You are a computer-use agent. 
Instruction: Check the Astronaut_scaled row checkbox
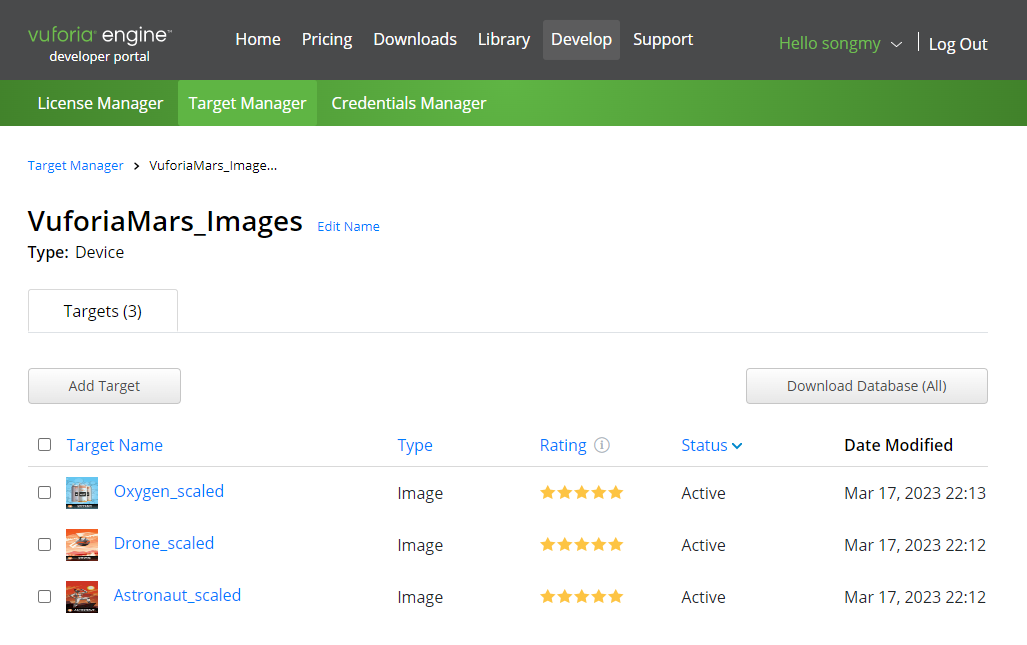pyautogui.click(x=45, y=597)
